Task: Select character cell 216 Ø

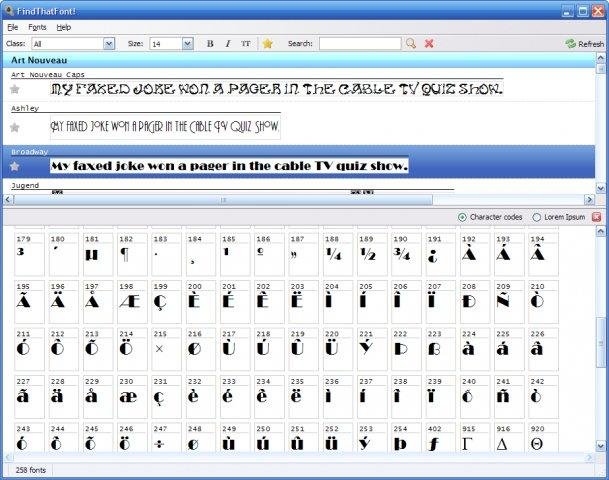Action: click(201, 349)
